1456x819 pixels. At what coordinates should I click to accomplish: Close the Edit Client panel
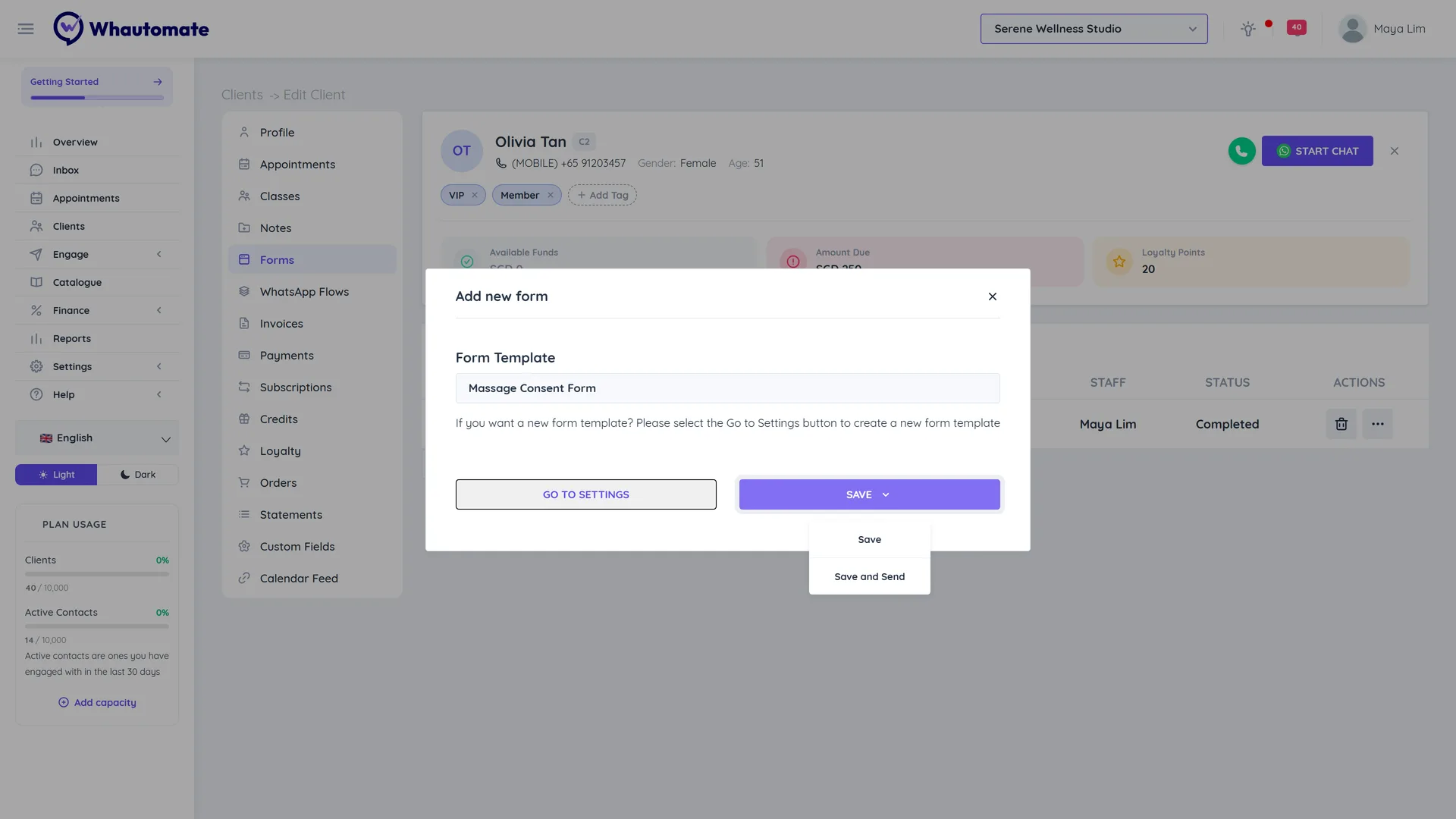[x=1394, y=151]
